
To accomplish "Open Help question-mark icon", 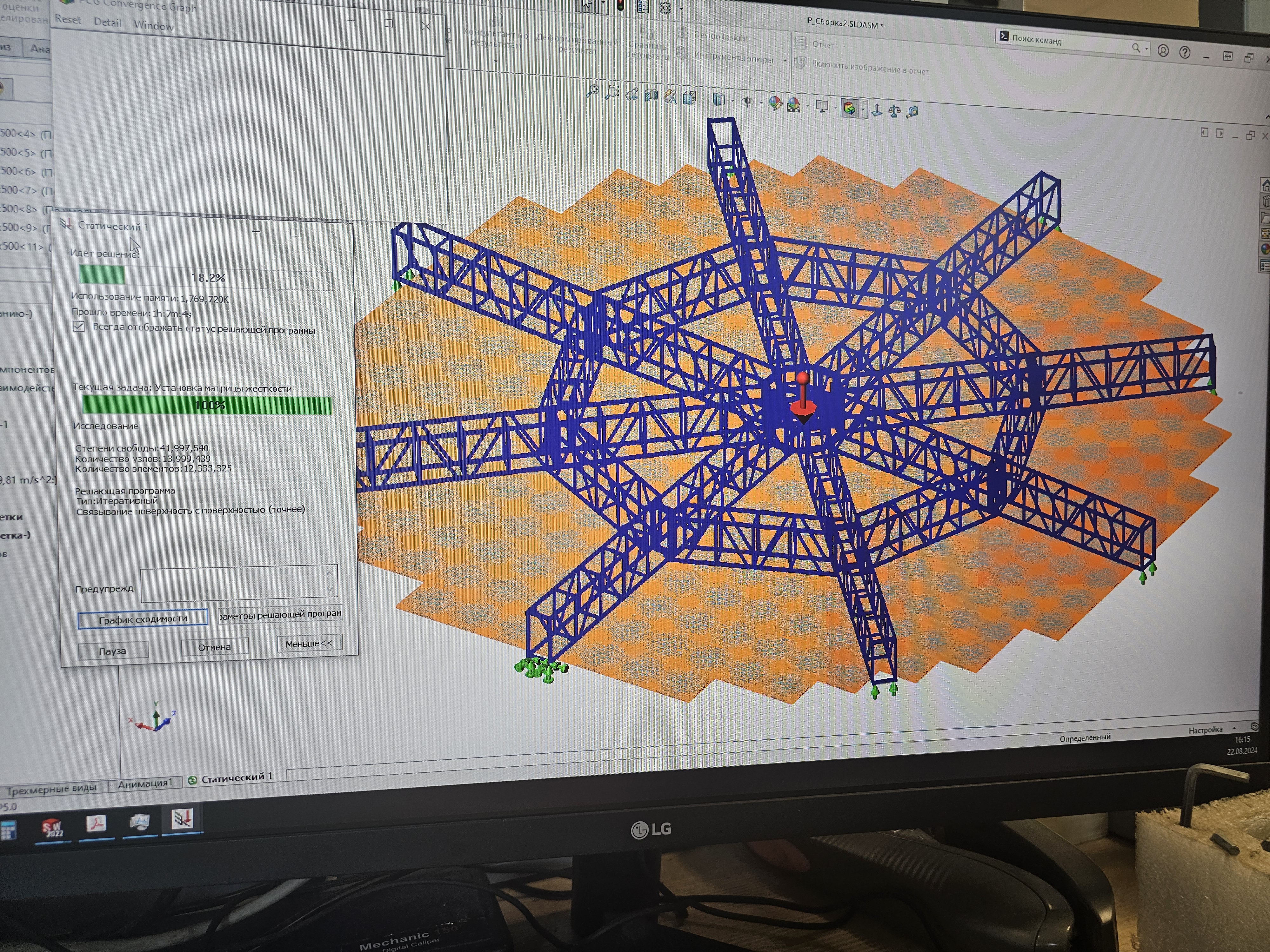I will pyautogui.click(x=1185, y=52).
